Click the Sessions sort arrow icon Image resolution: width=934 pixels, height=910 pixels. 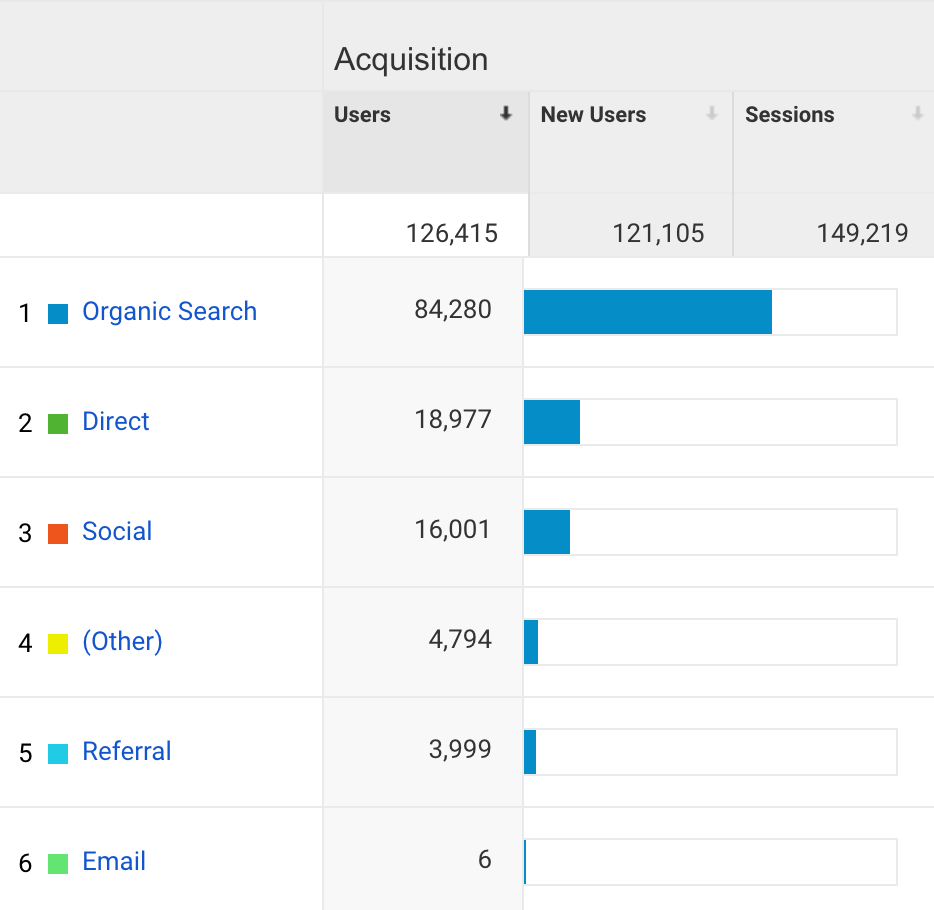click(x=917, y=114)
